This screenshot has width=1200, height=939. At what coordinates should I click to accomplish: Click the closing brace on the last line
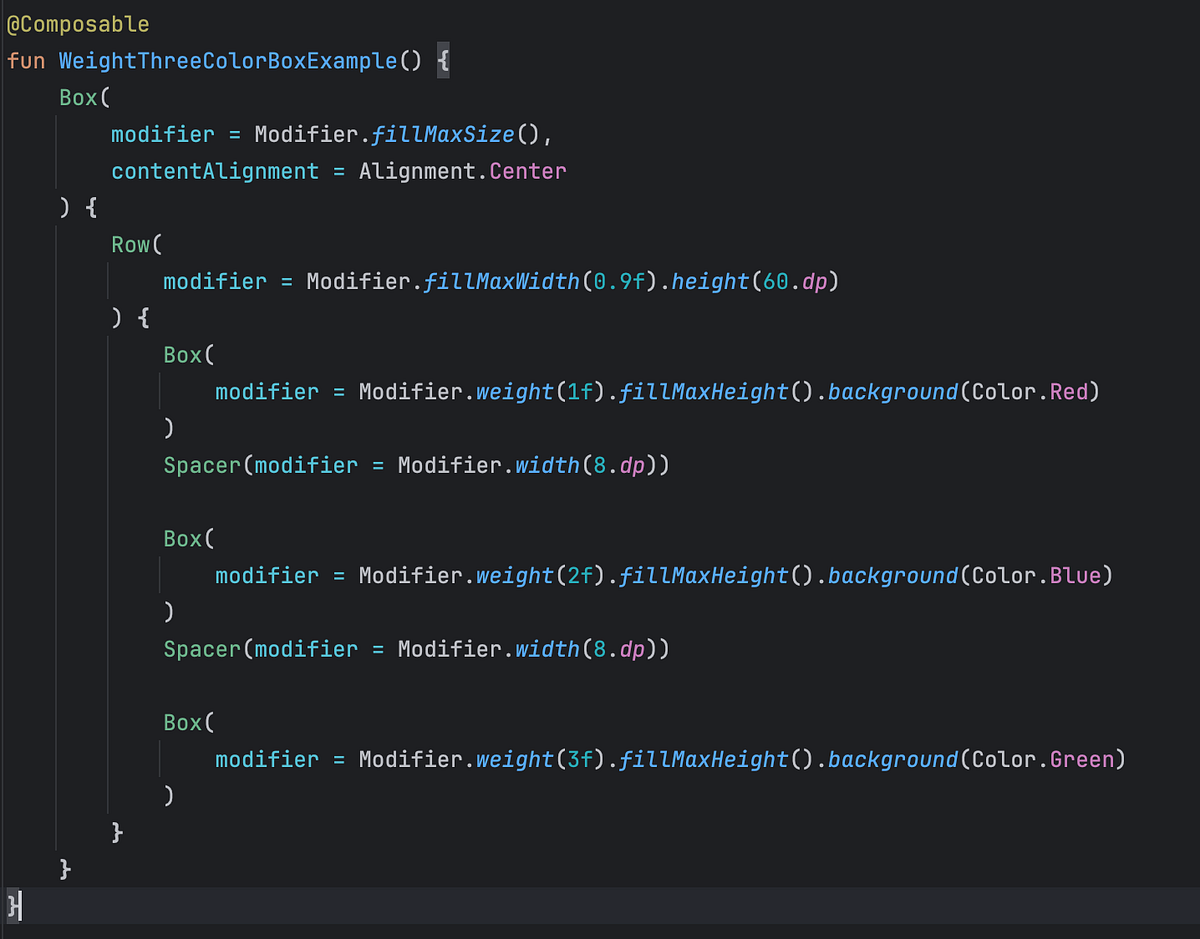tap(12, 906)
